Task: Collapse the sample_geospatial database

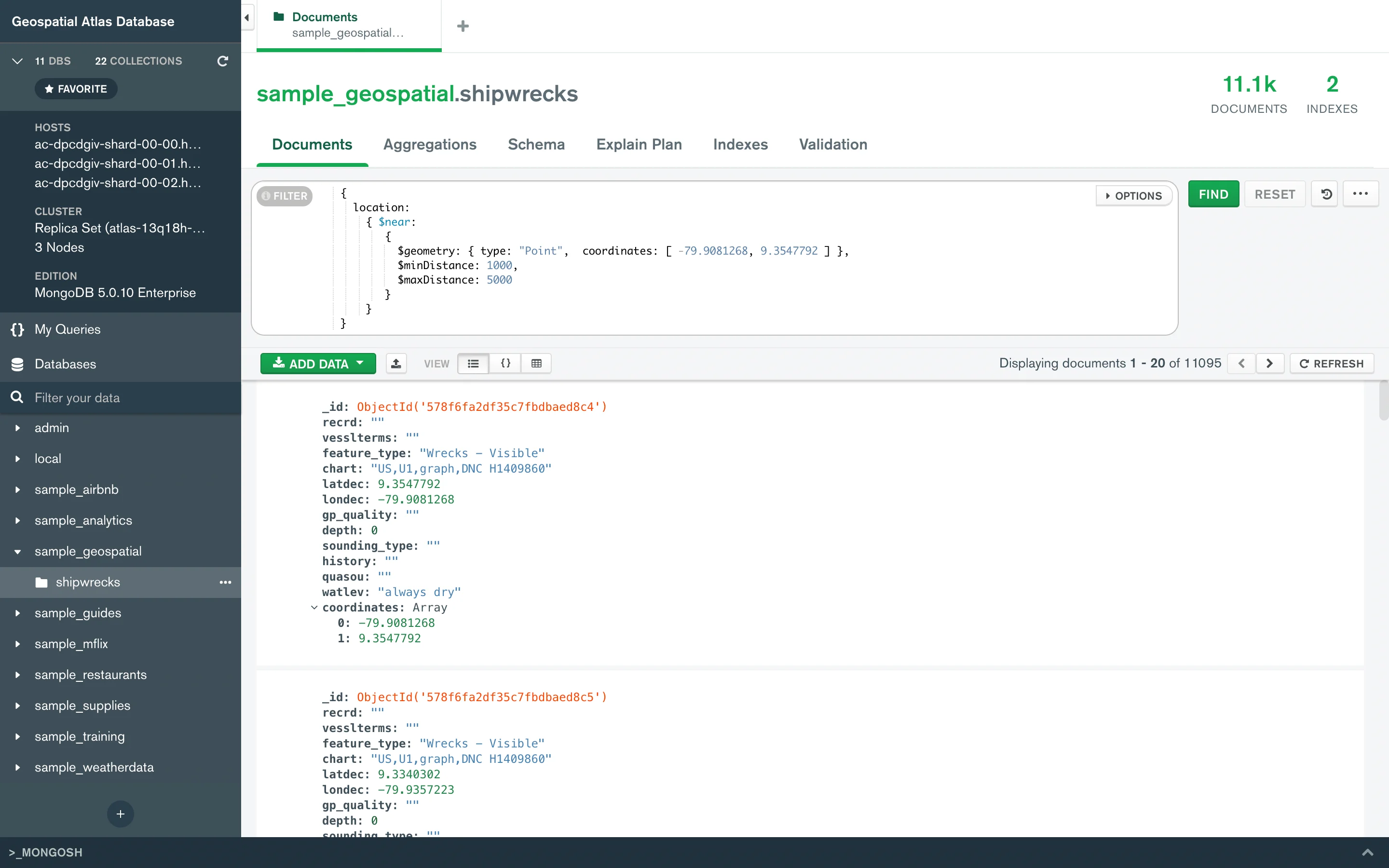Action: pos(17,552)
